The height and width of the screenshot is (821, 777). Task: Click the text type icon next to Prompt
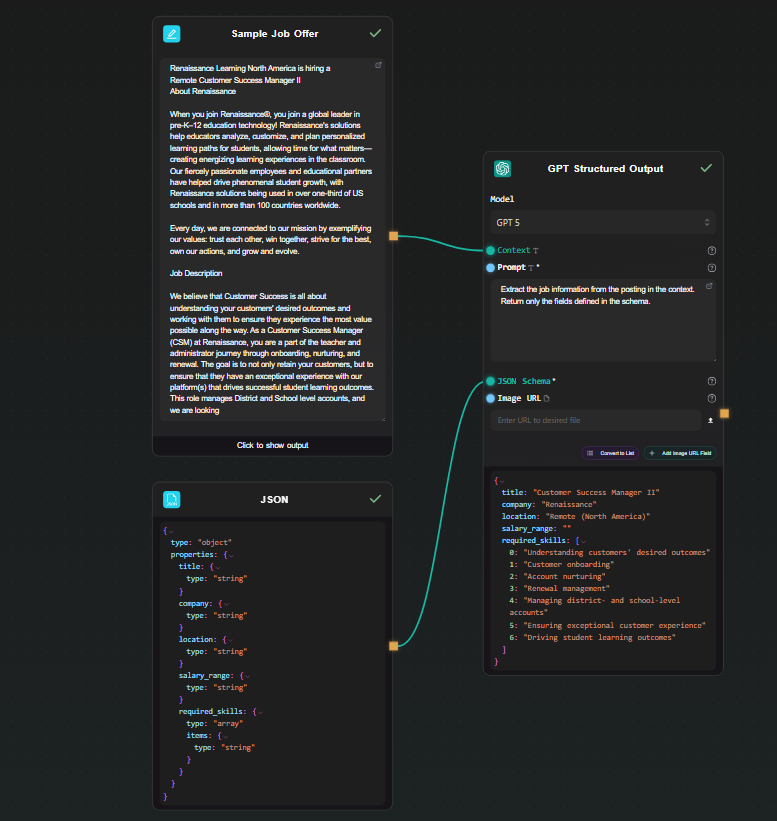[x=531, y=268]
